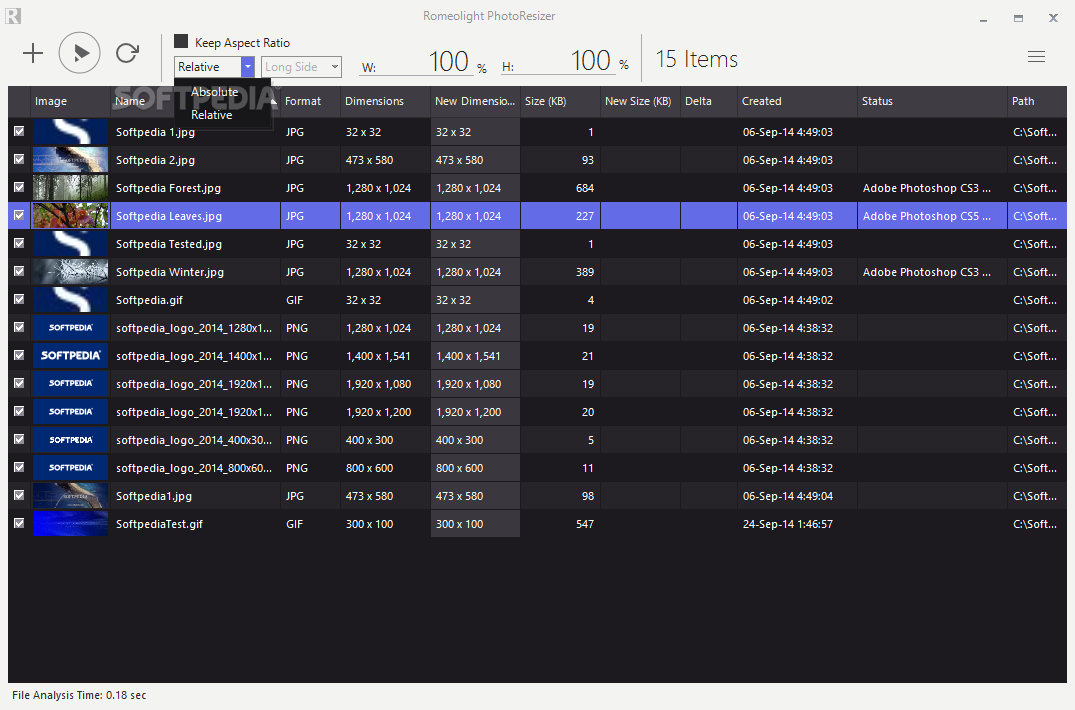
Task: Click the plus icon to add images
Action: pyautogui.click(x=33, y=53)
